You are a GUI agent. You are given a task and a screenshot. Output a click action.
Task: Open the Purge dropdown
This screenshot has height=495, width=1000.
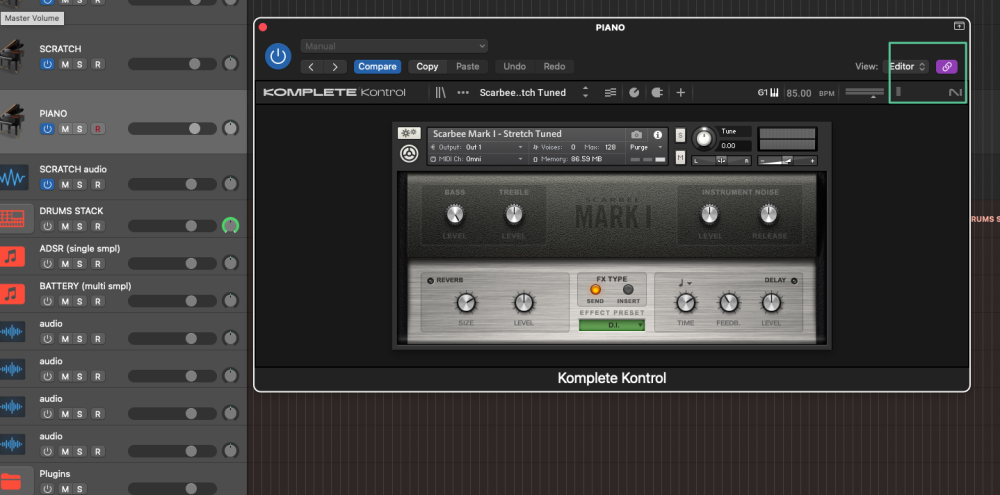(647, 147)
